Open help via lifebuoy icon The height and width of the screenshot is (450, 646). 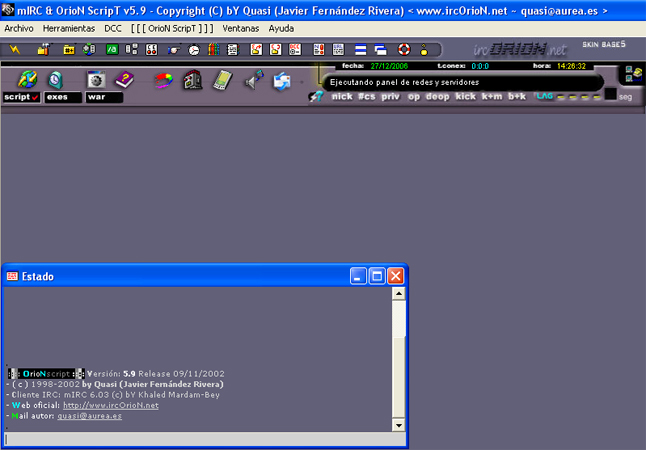point(404,49)
